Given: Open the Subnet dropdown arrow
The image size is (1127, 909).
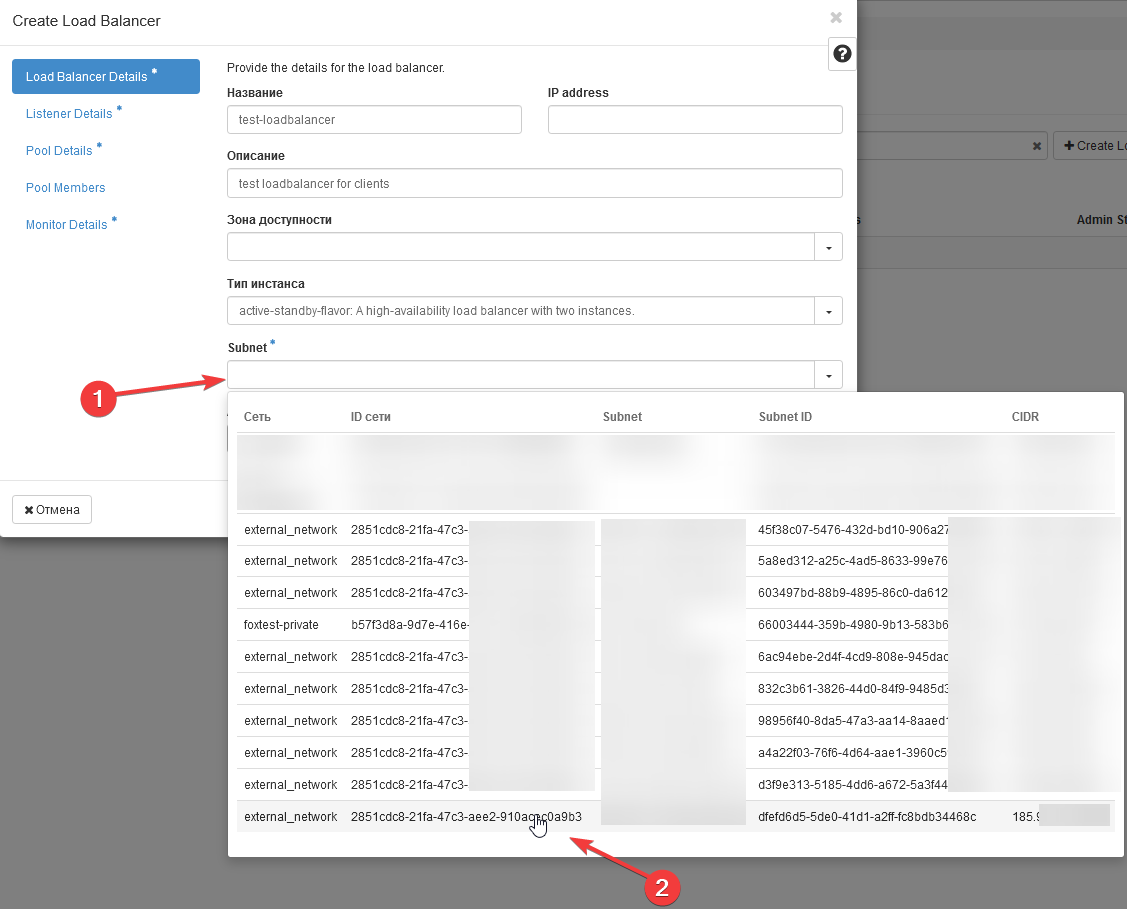Looking at the screenshot, I should click(x=828, y=375).
